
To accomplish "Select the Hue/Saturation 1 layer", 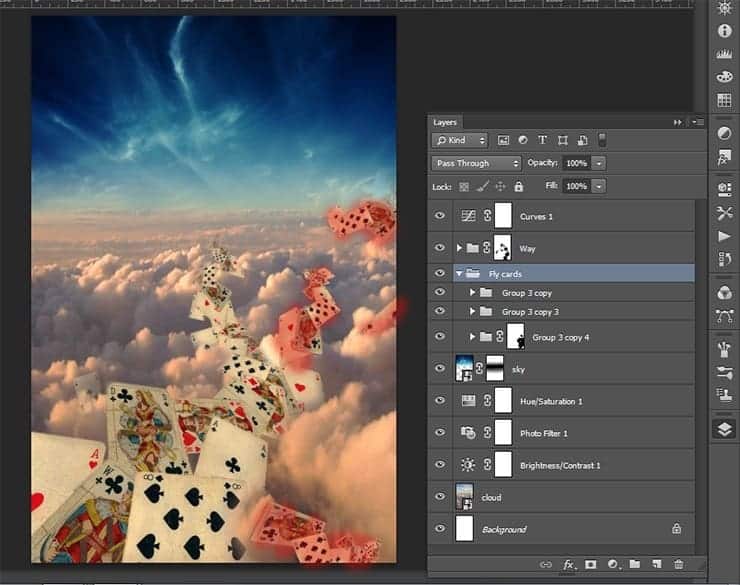I will 549,401.
